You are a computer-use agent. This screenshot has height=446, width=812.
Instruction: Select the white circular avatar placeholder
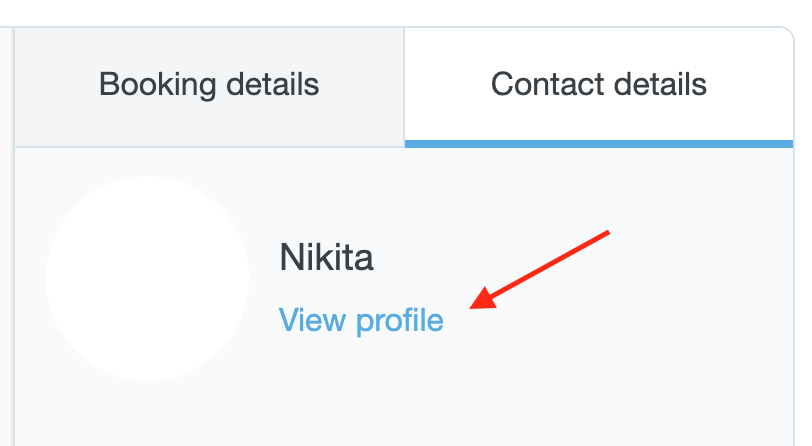(x=148, y=278)
